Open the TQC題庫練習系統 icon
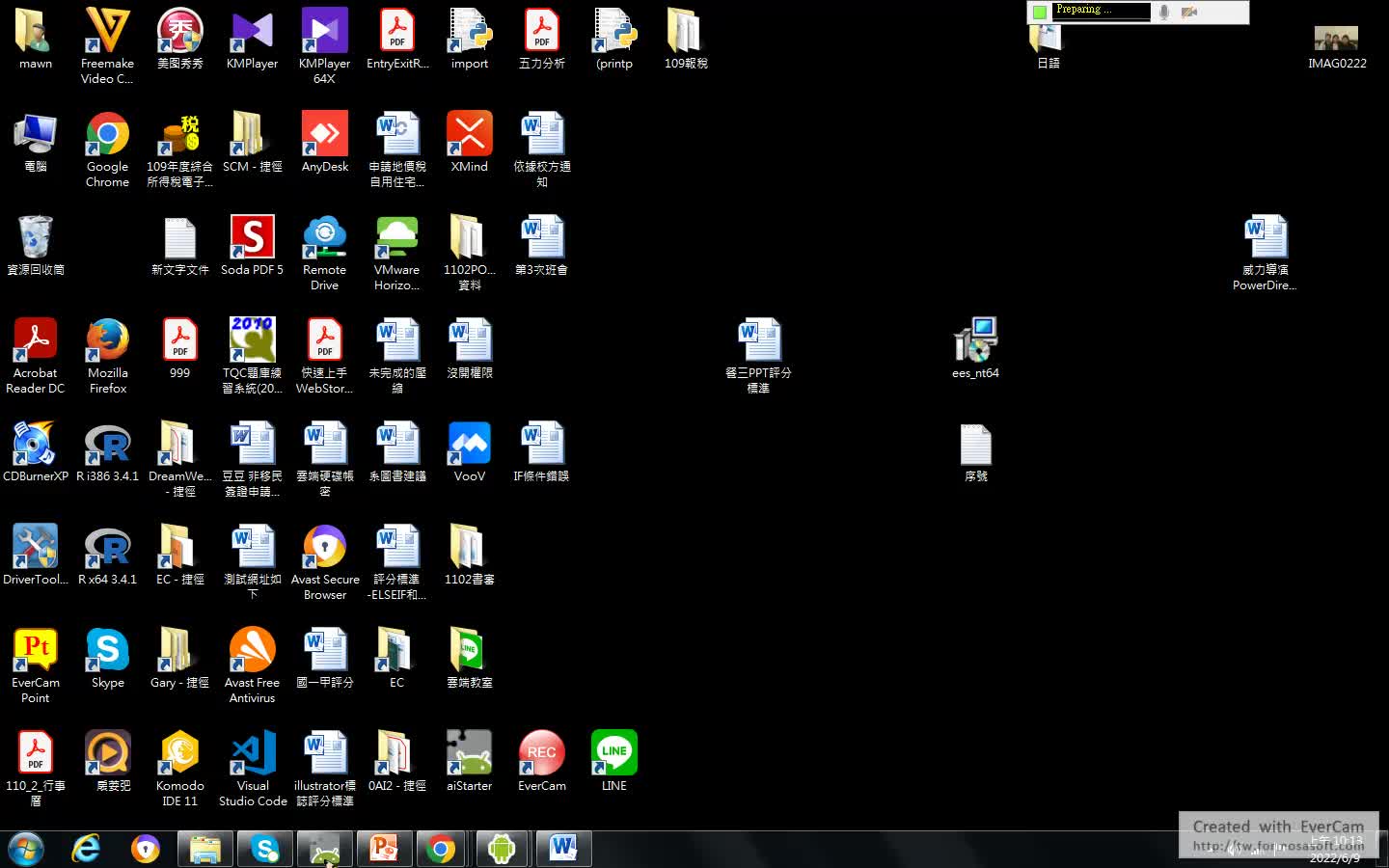The image size is (1389, 868). (252, 355)
